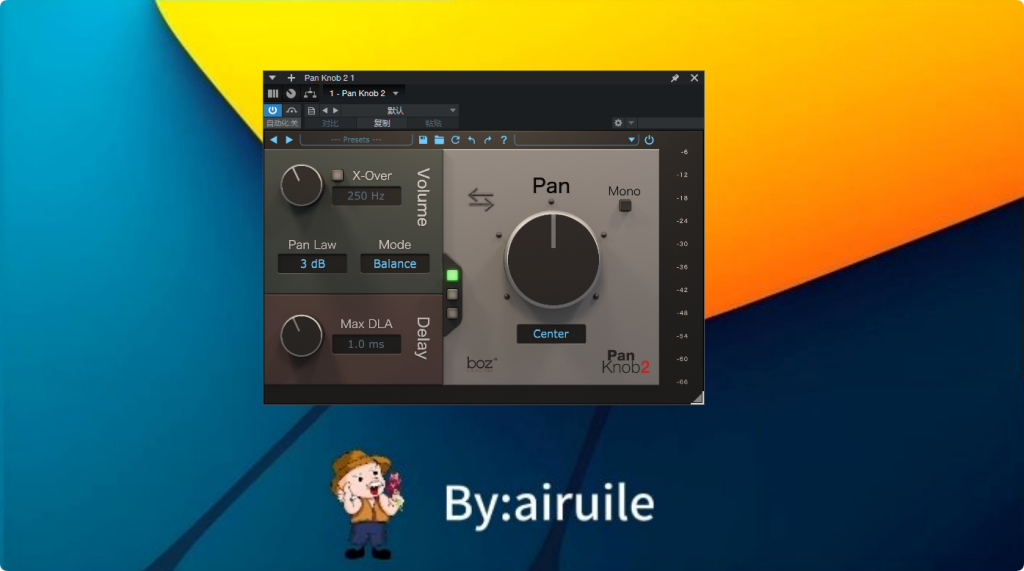Click the plus icon next to Pan Knob 2 1

pyautogui.click(x=291, y=78)
